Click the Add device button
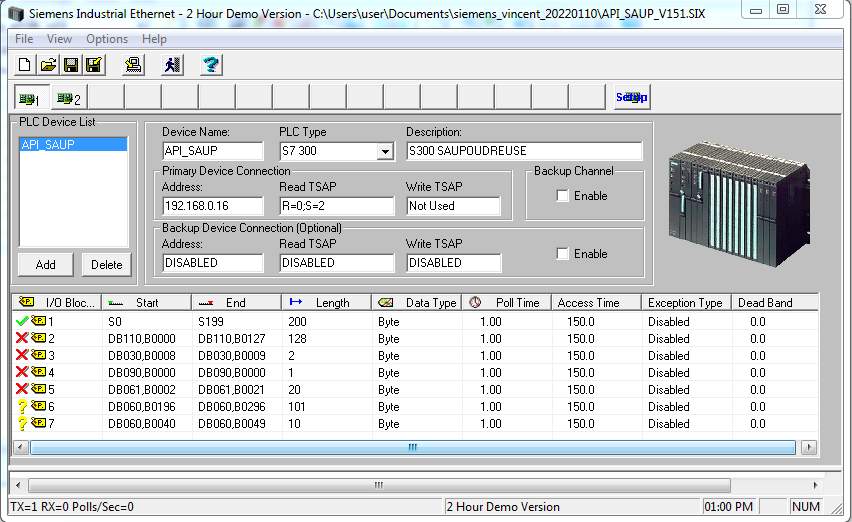 45,265
